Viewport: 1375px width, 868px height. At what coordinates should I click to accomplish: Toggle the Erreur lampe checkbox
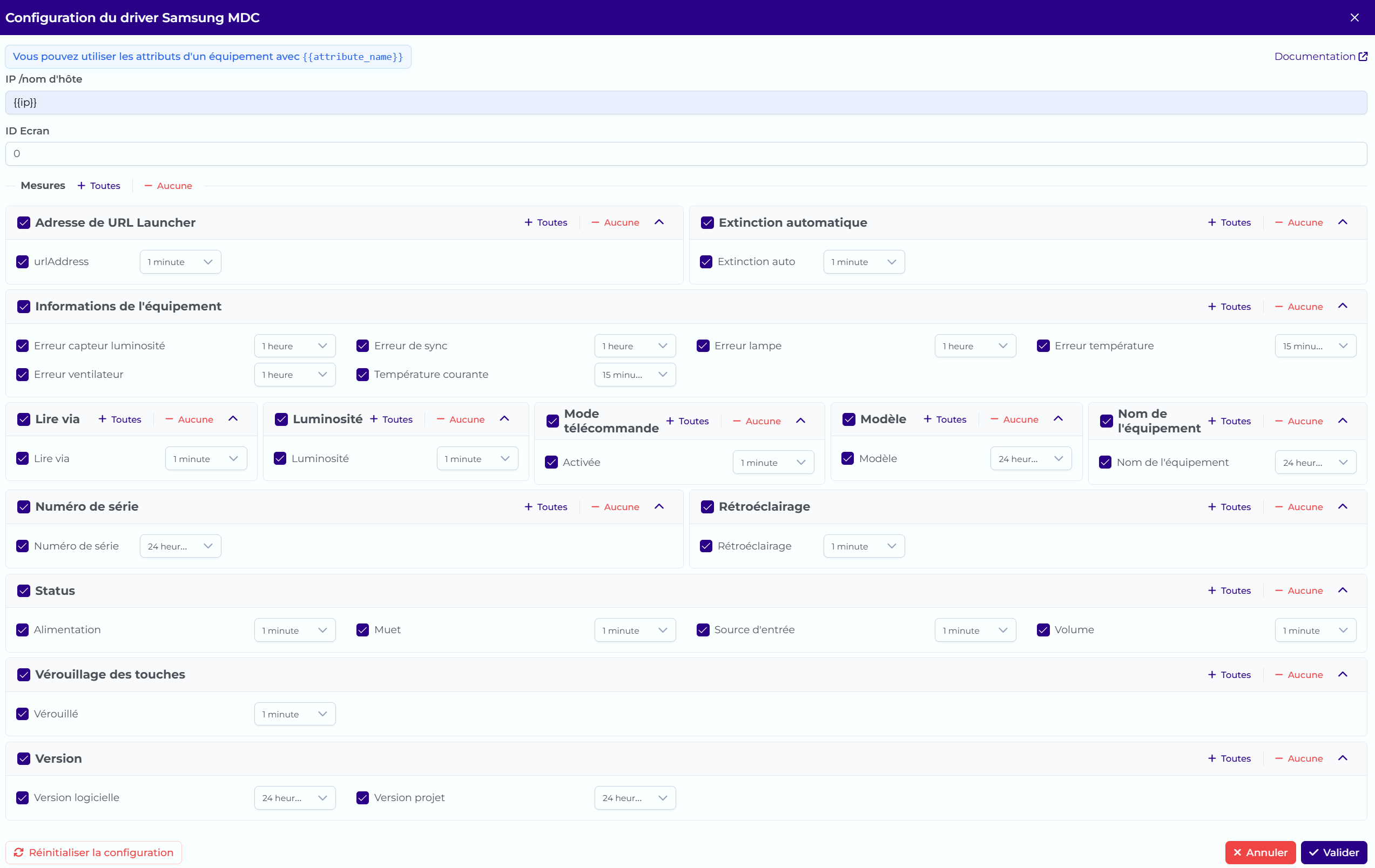703,346
